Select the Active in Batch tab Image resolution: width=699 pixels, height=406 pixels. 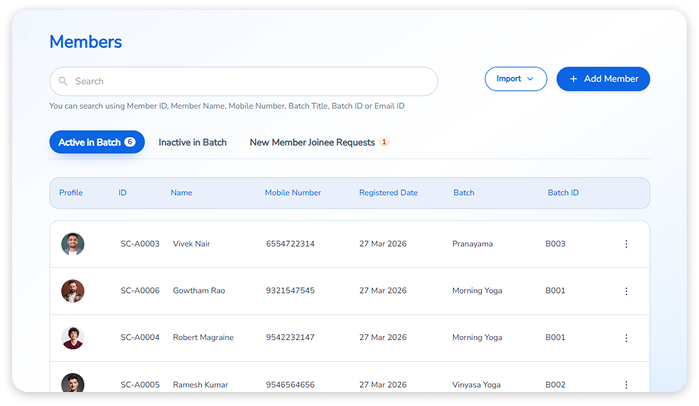[97, 142]
